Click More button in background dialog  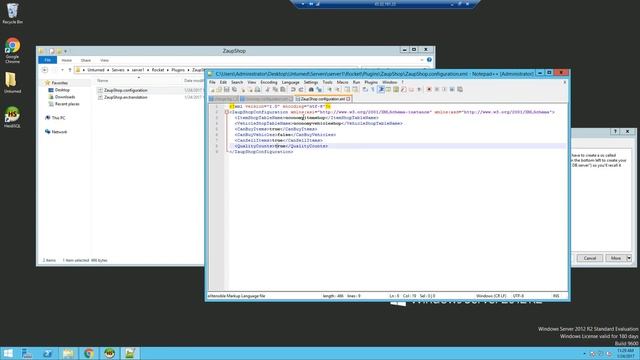pos(616,258)
